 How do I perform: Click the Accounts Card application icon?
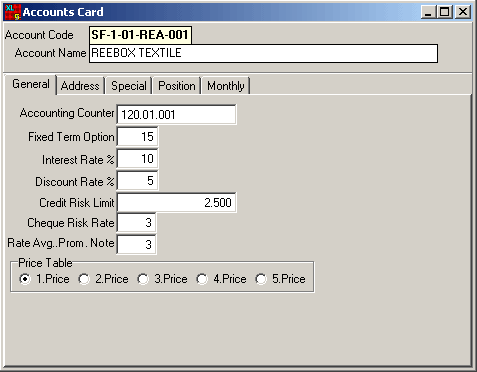pyautogui.click(x=13, y=12)
